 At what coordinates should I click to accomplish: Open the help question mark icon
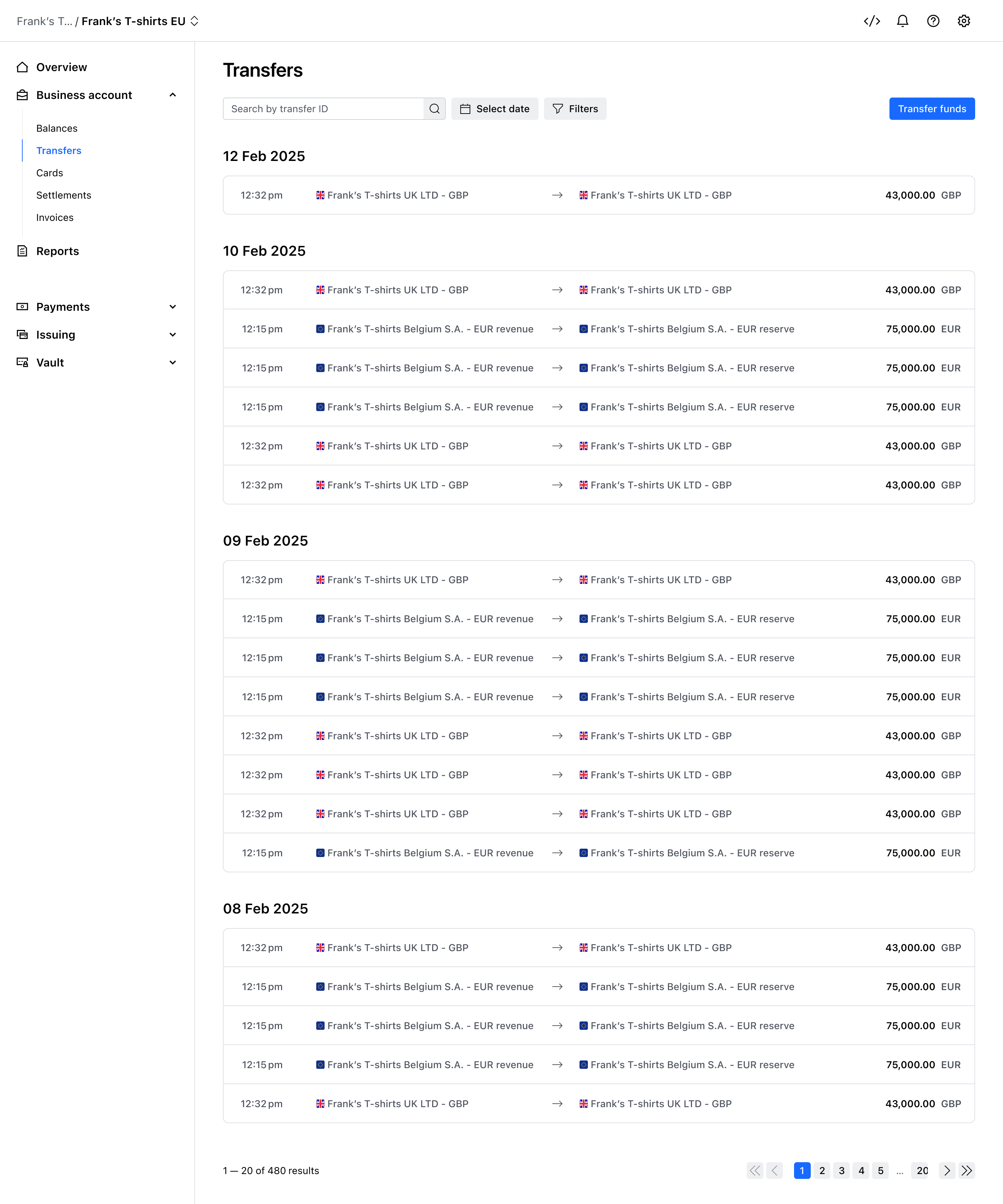(x=933, y=21)
